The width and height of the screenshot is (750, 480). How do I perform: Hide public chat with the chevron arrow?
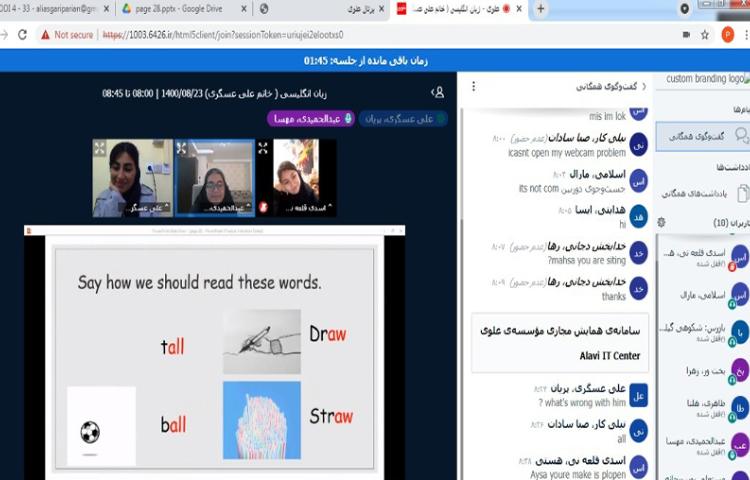tap(644, 87)
